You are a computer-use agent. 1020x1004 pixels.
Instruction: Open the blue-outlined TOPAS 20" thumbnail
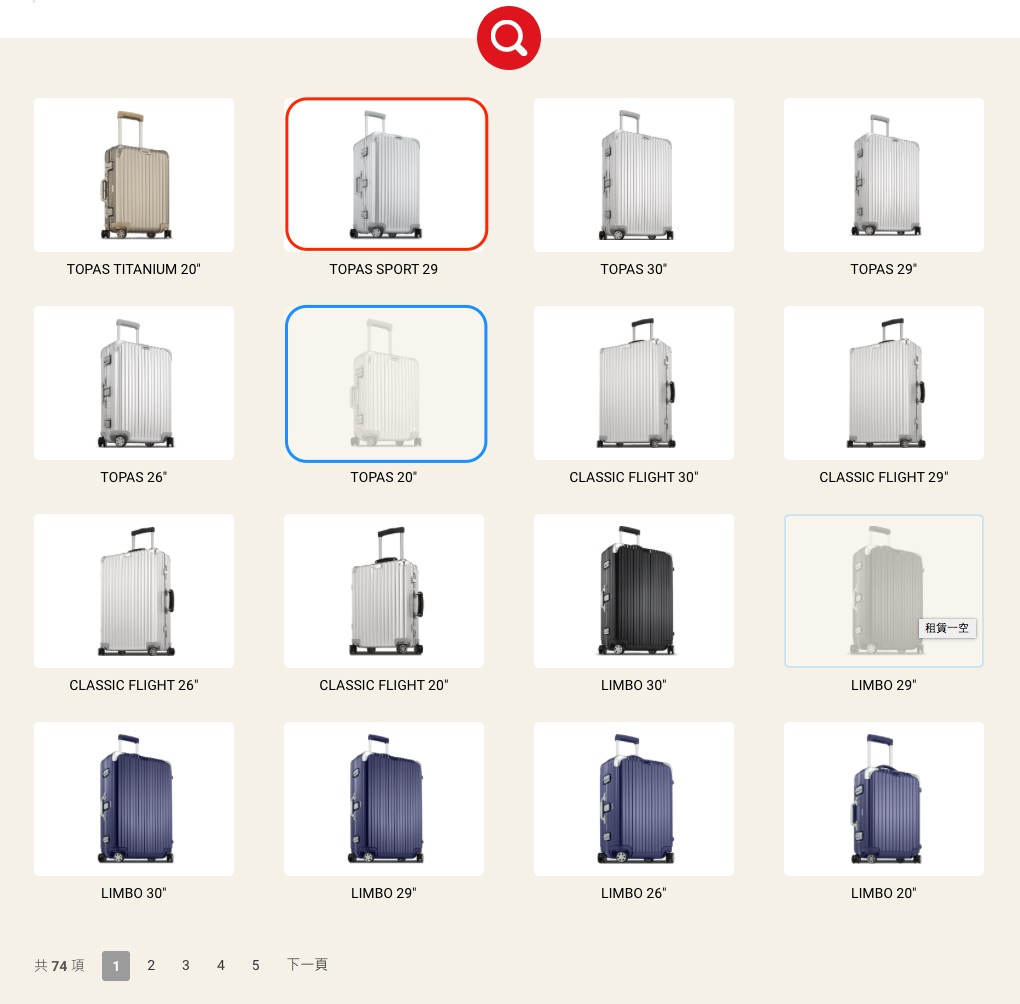tap(386, 384)
